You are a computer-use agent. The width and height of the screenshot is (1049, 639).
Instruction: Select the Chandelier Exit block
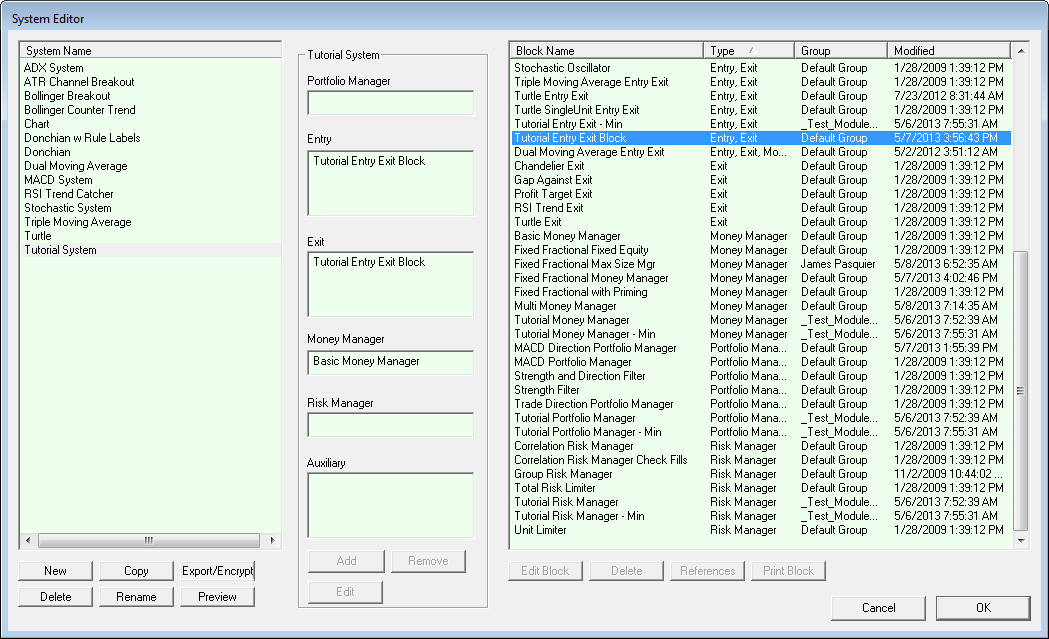[x=549, y=166]
